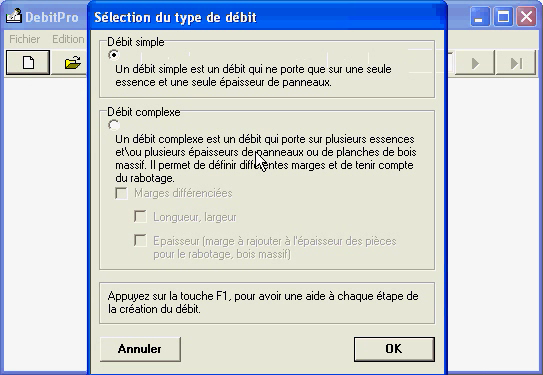Maximize the DebitPro window

click(503, 17)
